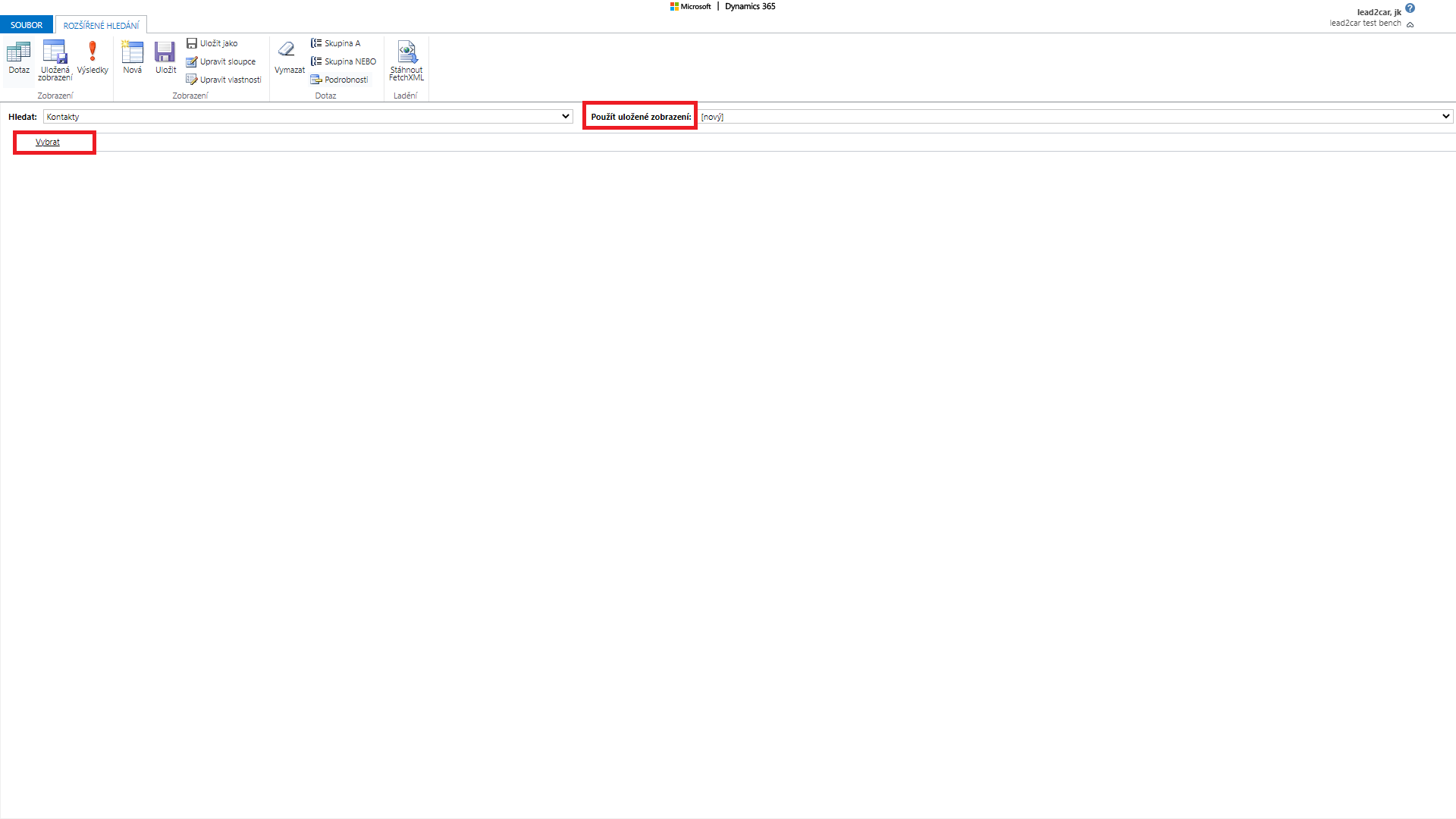Create new view with Nová icon
The height and width of the screenshot is (819, 1456).
pos(132,58)
